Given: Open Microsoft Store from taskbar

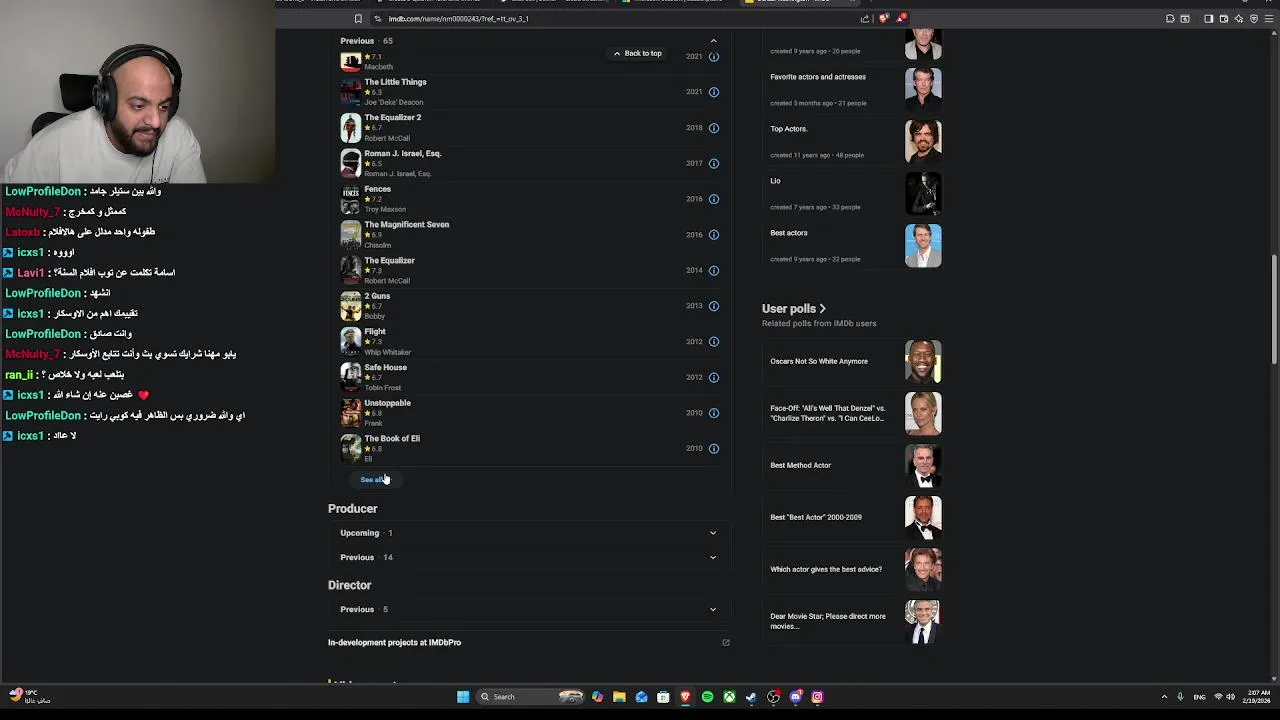Looking at the screenshot, I should click(x=663, y=697).
